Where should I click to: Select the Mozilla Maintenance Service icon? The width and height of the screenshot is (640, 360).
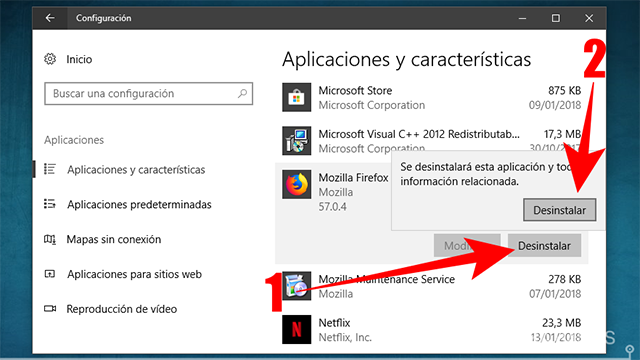tap(296, 286)
